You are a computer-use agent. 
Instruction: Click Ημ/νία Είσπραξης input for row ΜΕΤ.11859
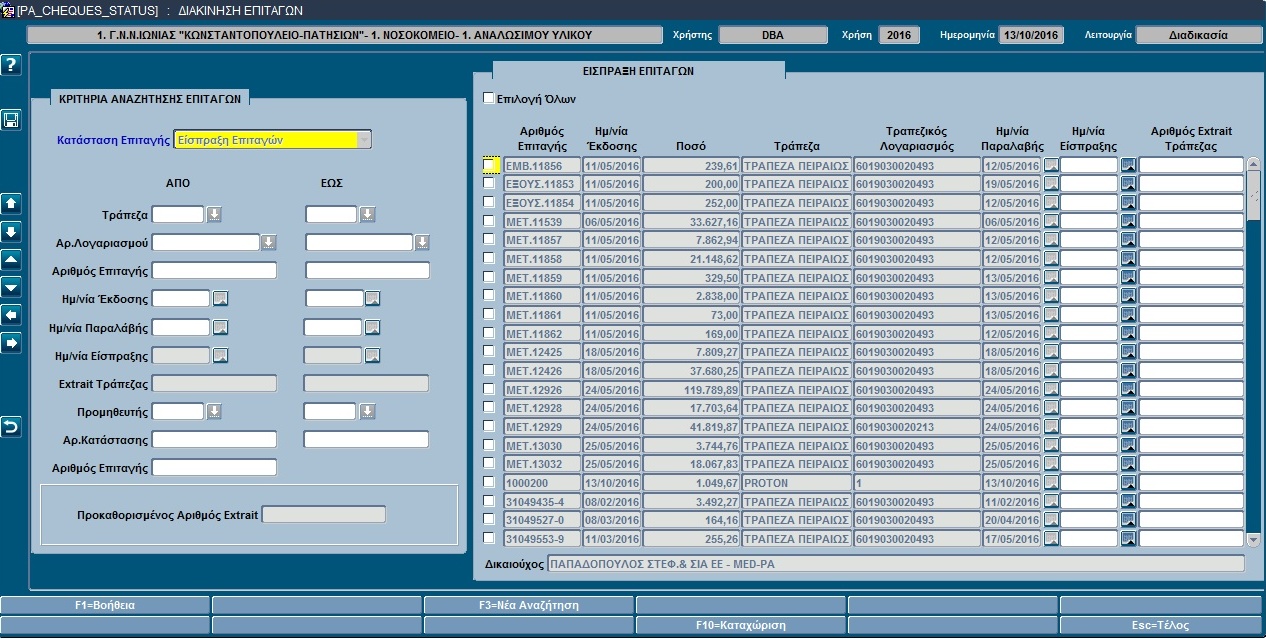coord(1089,277)
